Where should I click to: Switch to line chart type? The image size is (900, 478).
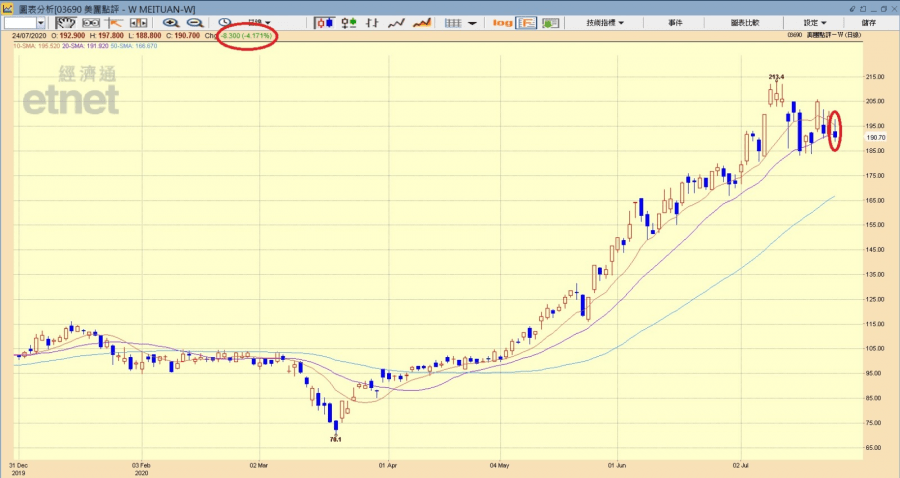pyautogui.click(x=396, y=22)
